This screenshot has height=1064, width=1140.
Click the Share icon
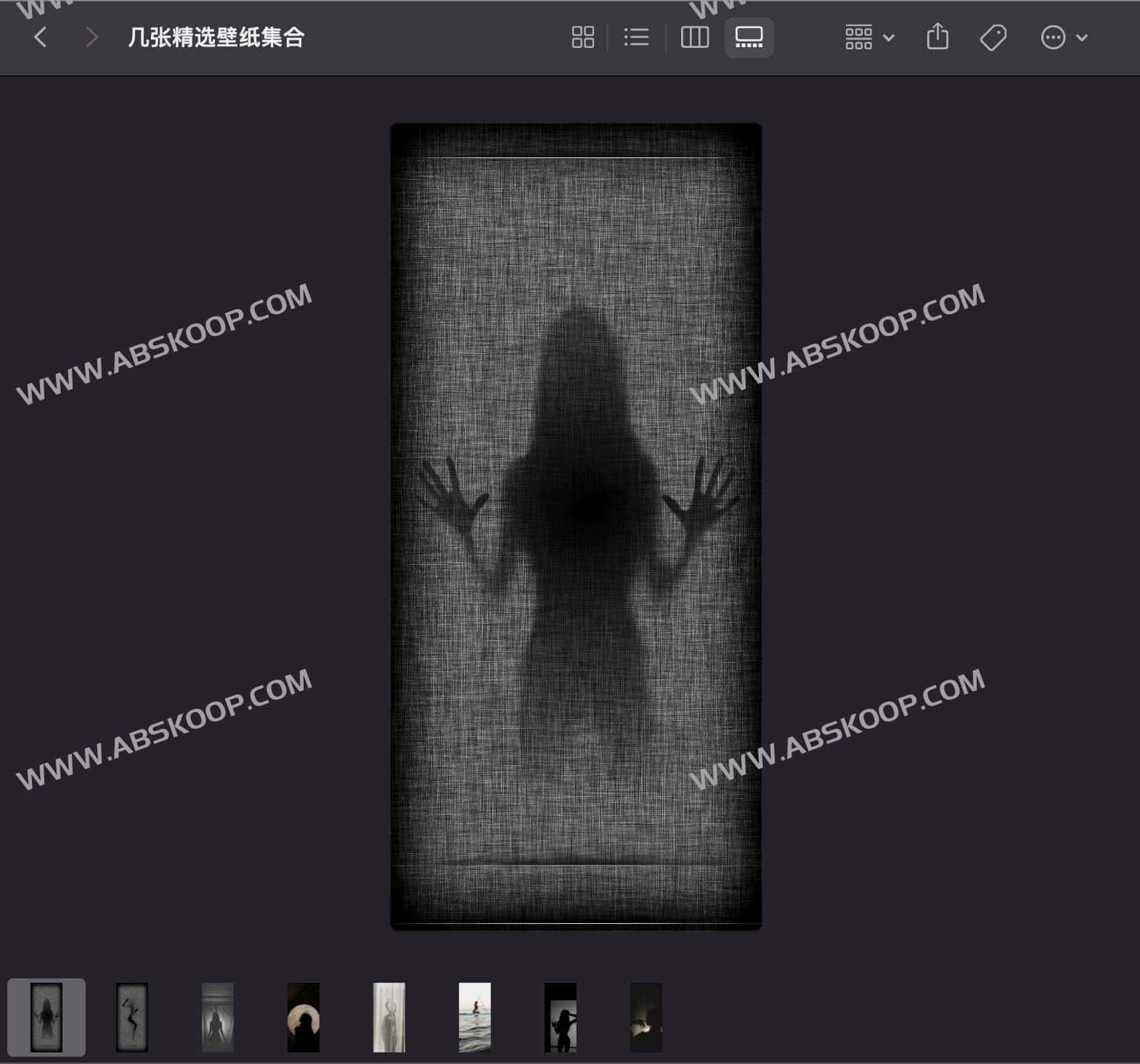[937, 37]
